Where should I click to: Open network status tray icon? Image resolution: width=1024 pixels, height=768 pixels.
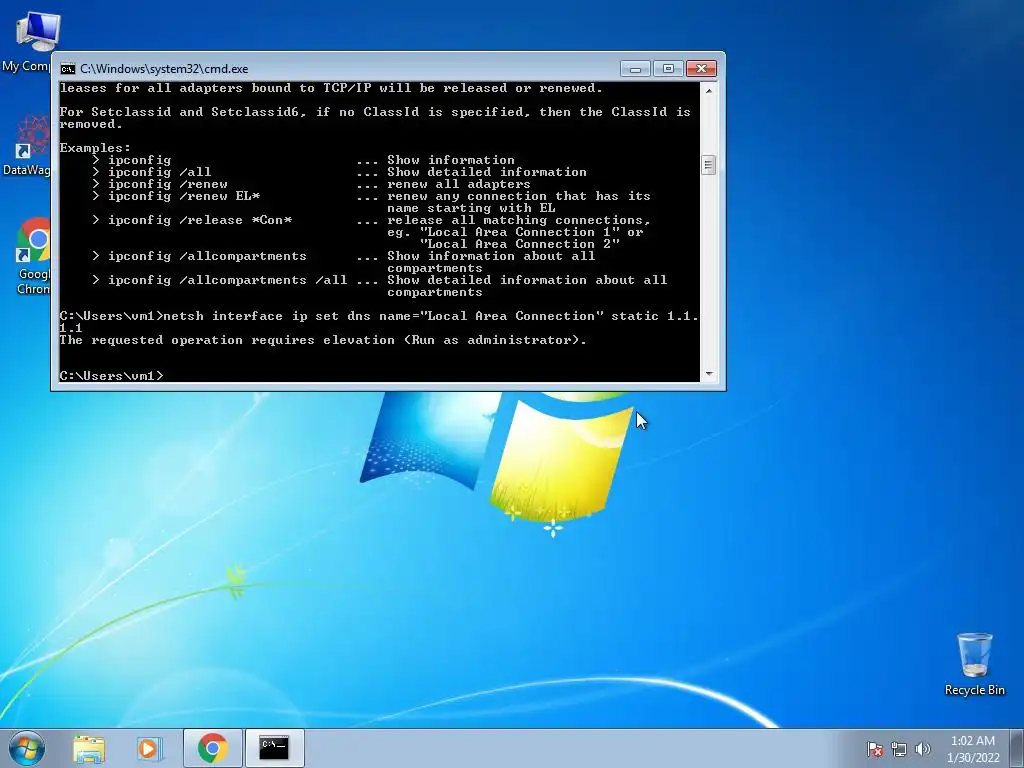pyautogui.click(x=899, y=749)
